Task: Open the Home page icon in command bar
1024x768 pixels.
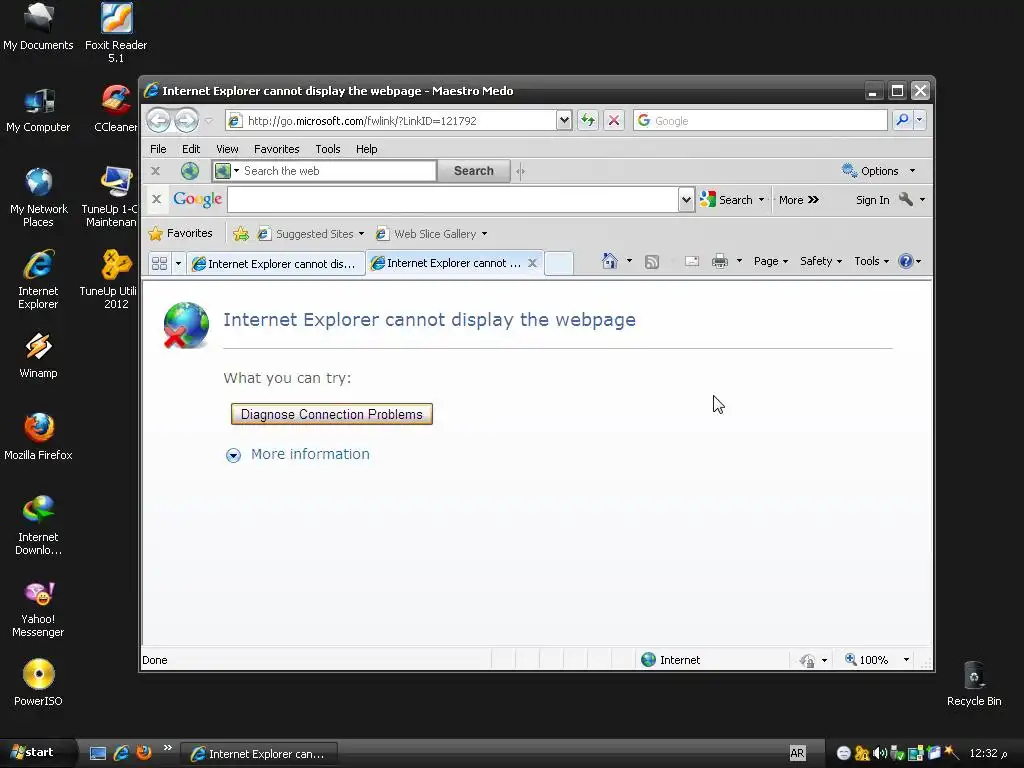Action: tap(609, 261)
